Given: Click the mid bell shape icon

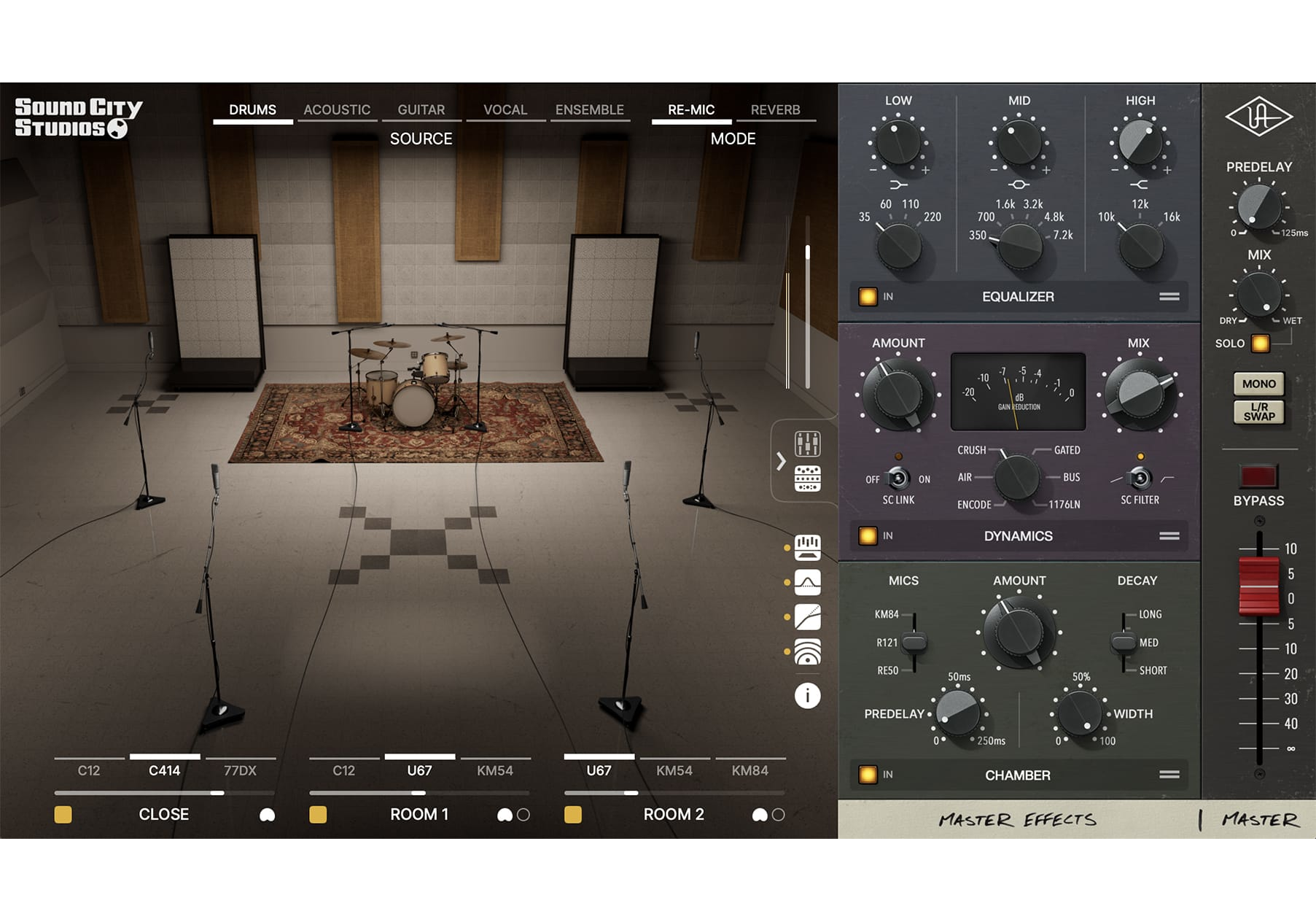Looking at the screenshot, I should [x=1019, y=185].
